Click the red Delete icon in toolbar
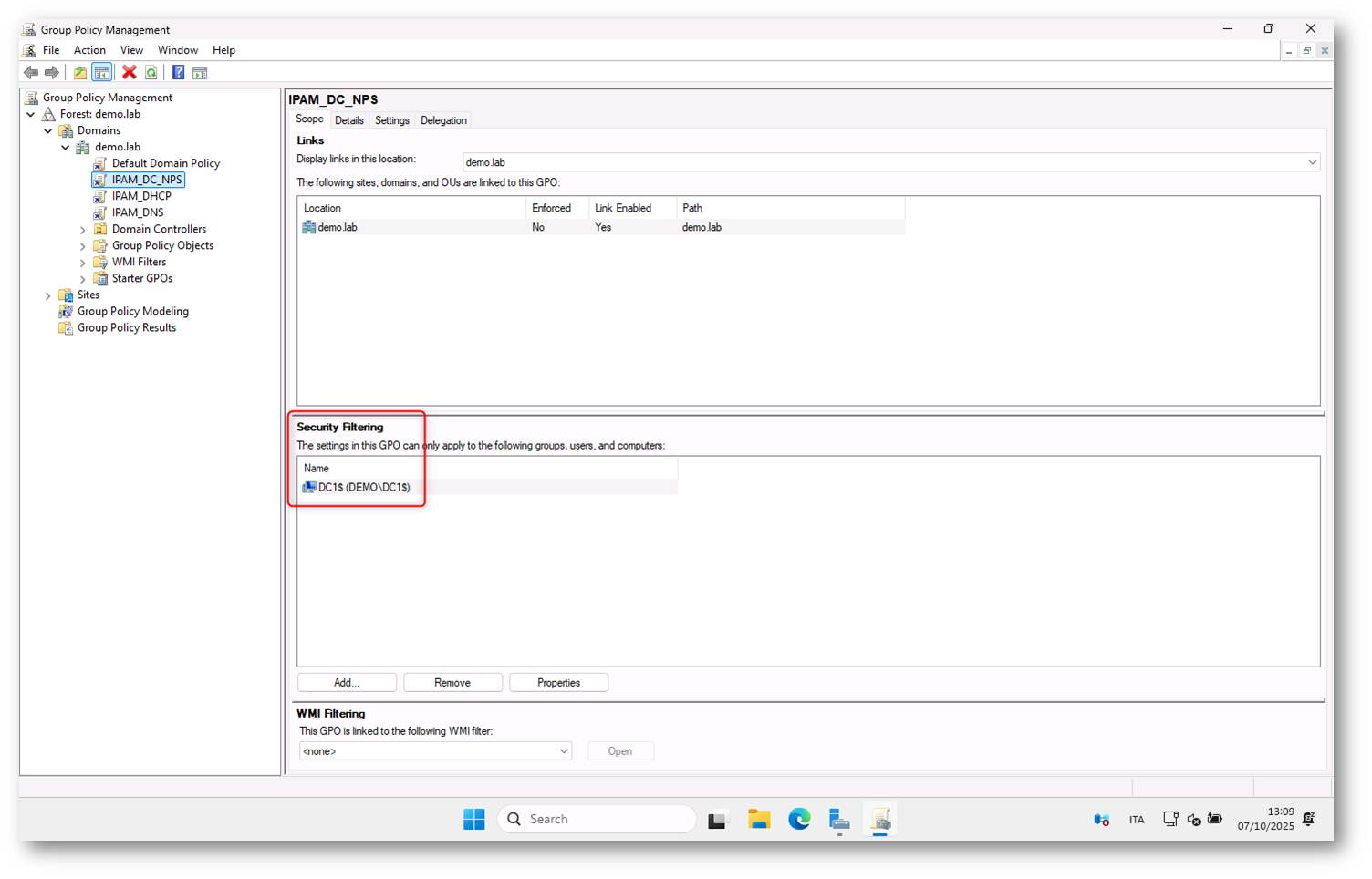Screen dimensions: 1372x879 pos(130,72)
